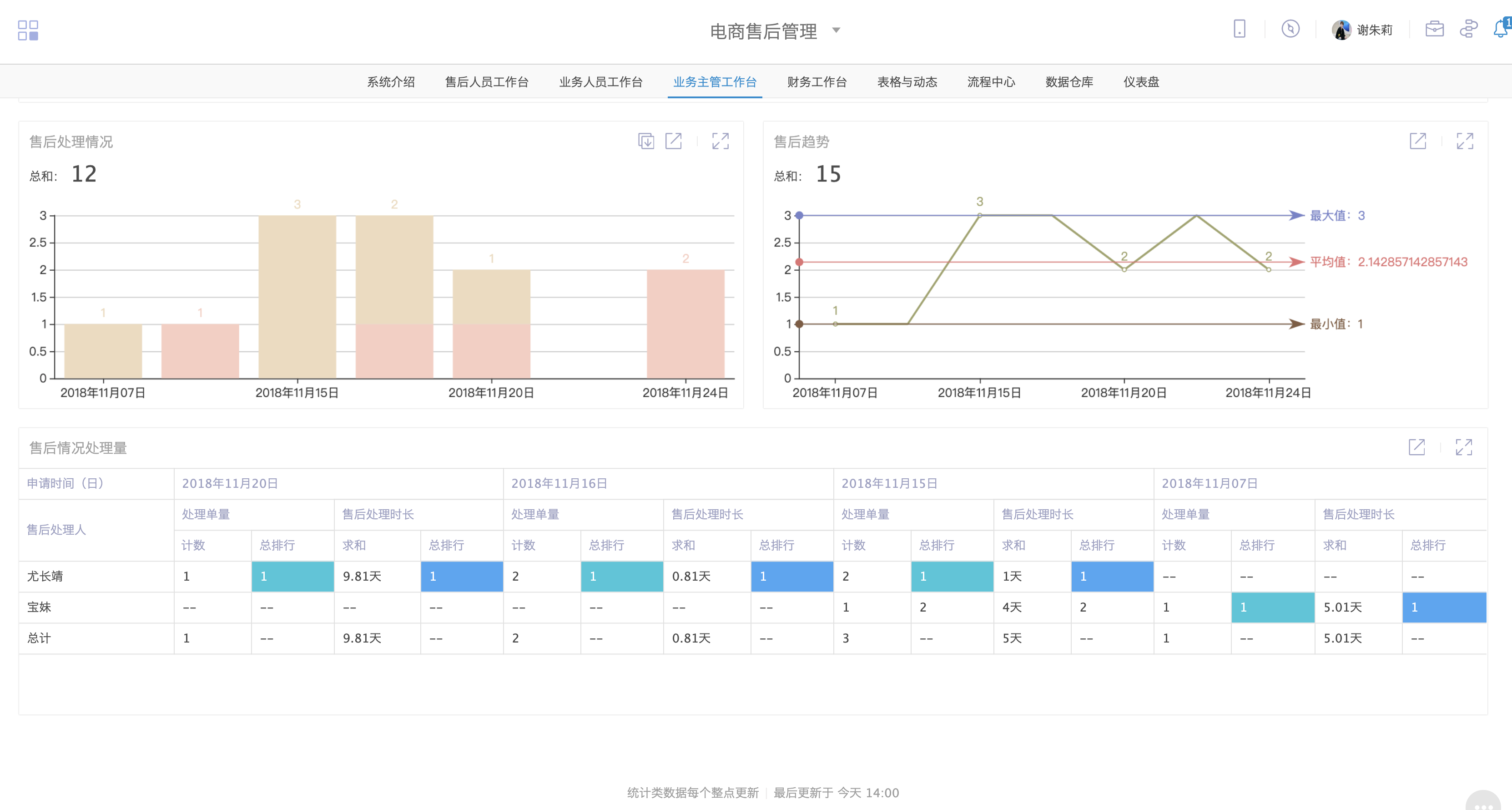Screen dimensions: 1512x810
Task: Click the compass navigation icon
Action: 1290,29
